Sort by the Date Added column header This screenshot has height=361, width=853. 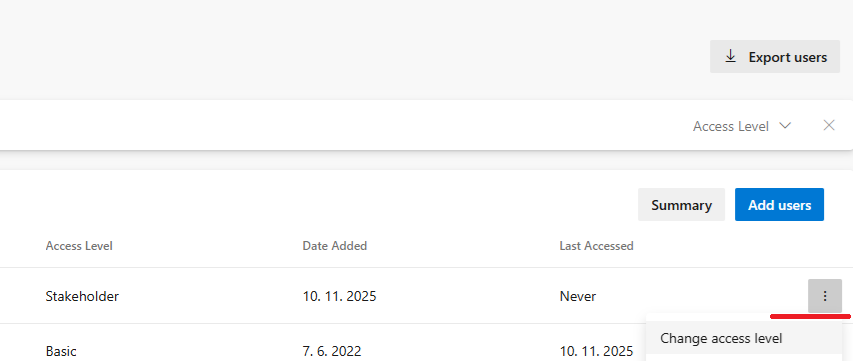tap(335, 246)
